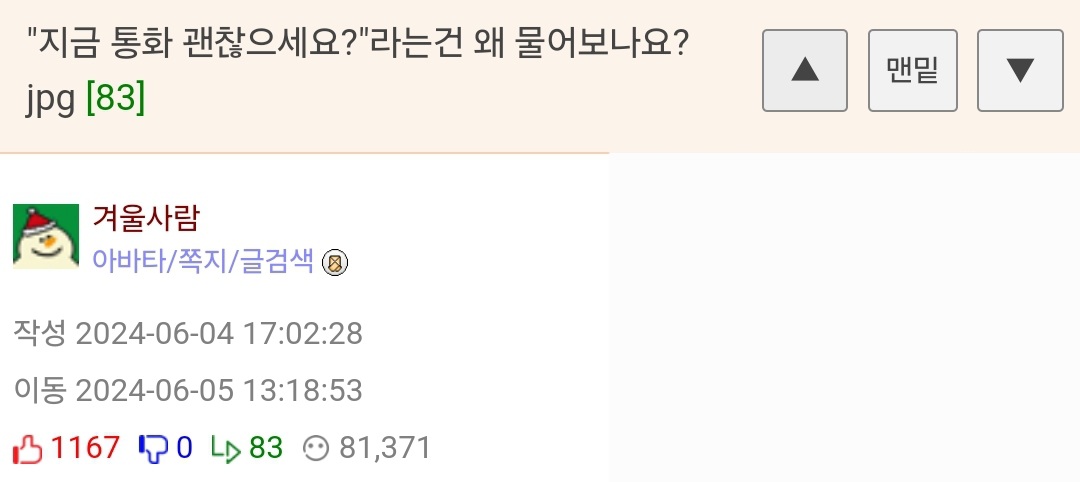Open the post title about 지금 통화 괜찮으세요
Image resolution: width=1080 pixels, height=482 pixels.
pos(355,47)
